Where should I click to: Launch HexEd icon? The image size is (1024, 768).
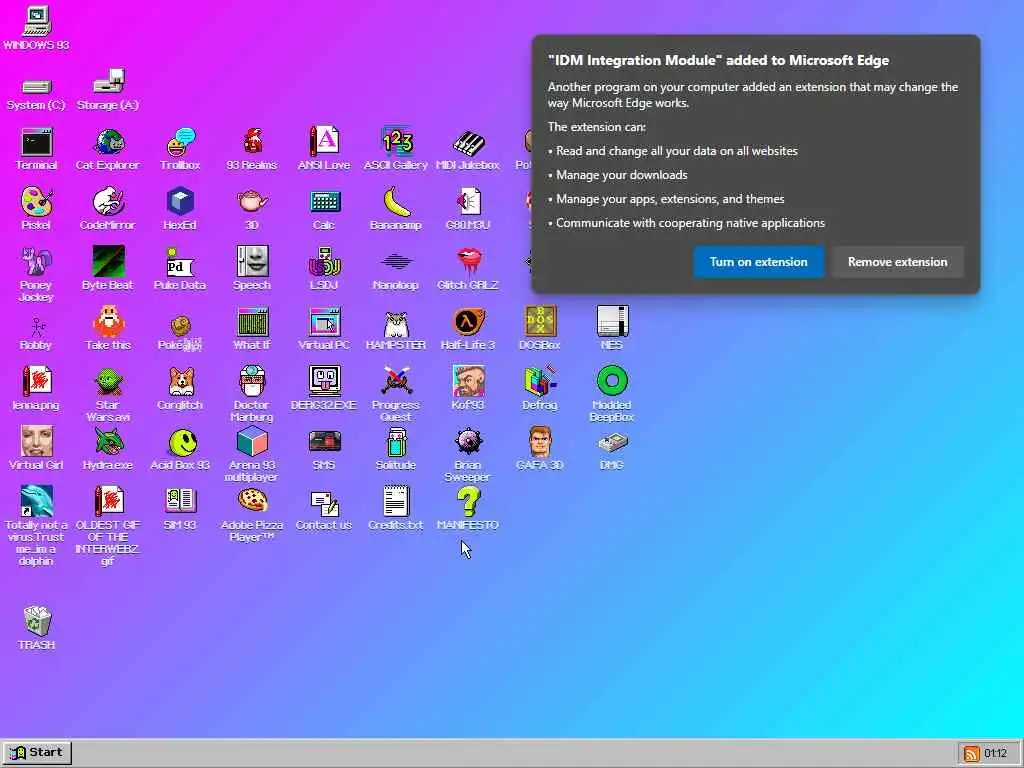tap(180, 202)
